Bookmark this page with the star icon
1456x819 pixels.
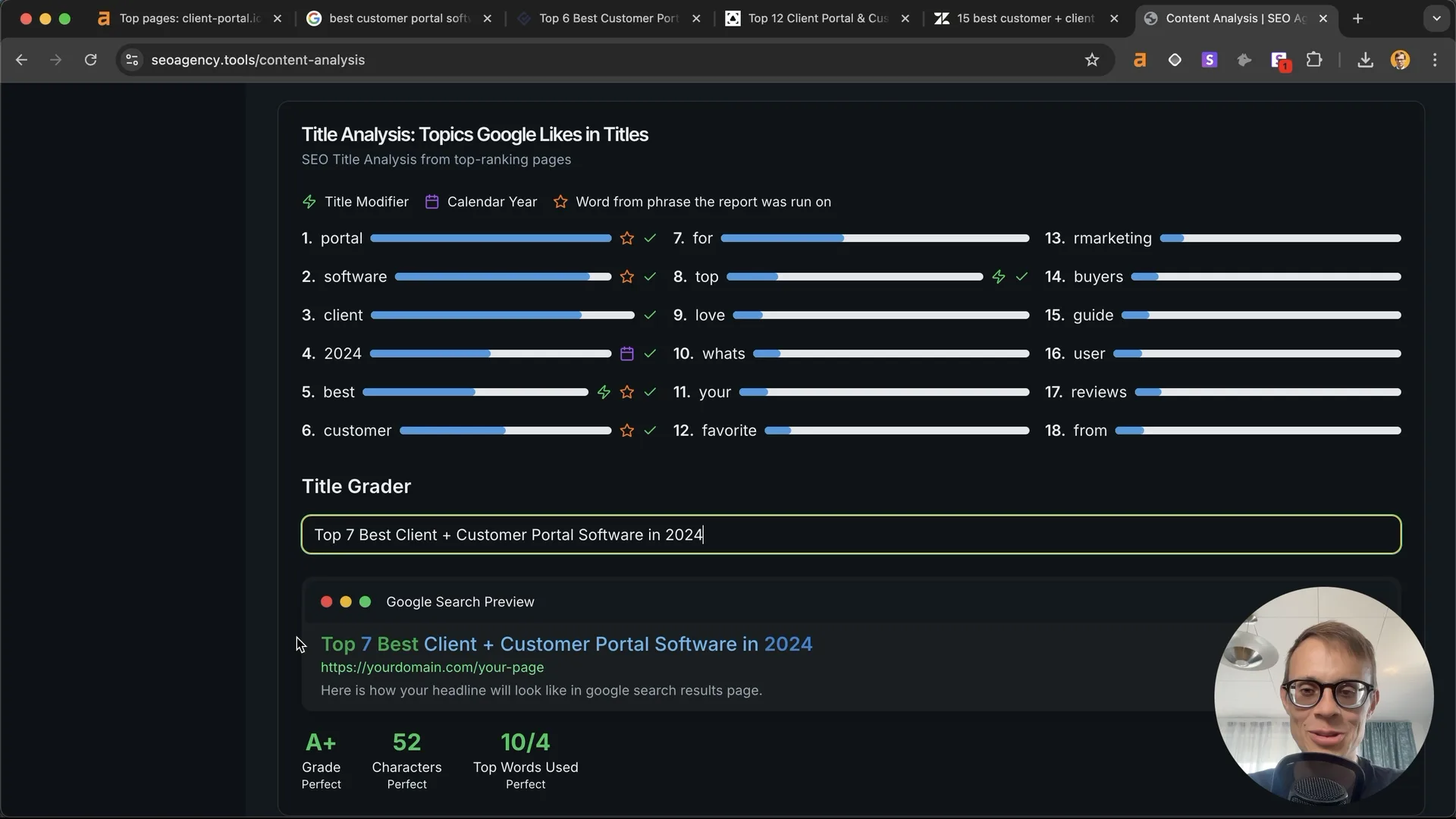pyautogui.click(x=1092, y=60)
